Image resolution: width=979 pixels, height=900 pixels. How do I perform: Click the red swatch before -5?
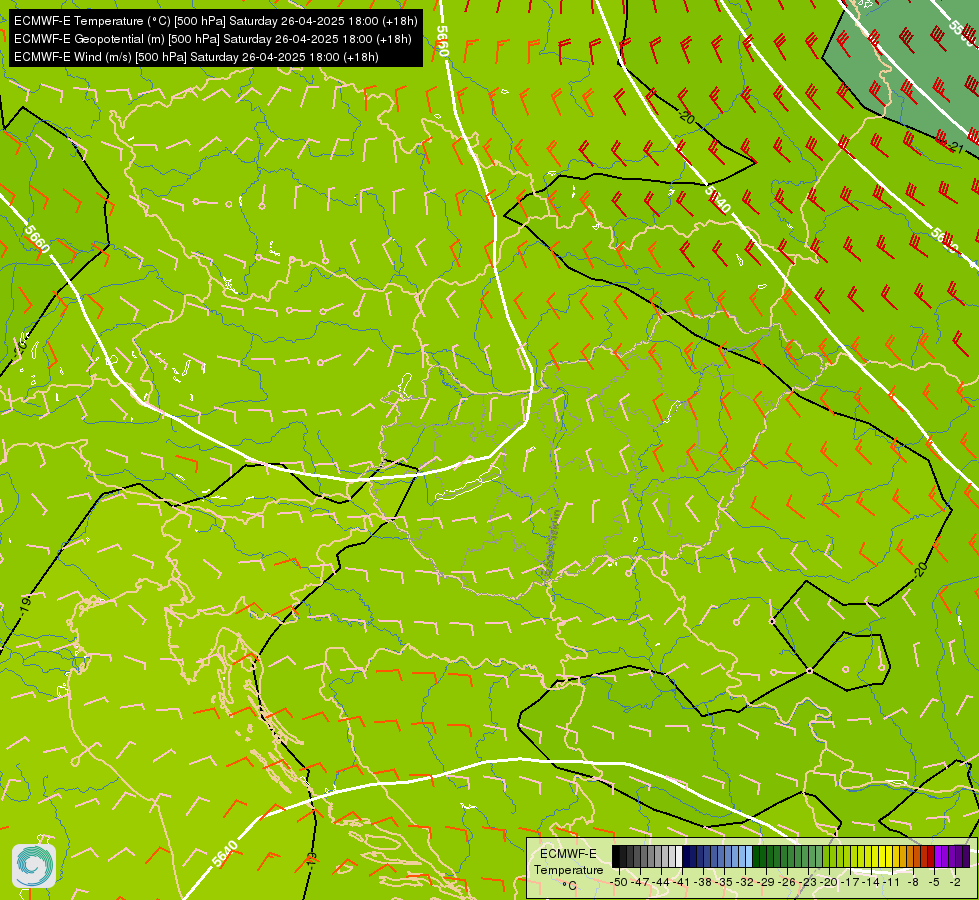[x=930, y=856]
